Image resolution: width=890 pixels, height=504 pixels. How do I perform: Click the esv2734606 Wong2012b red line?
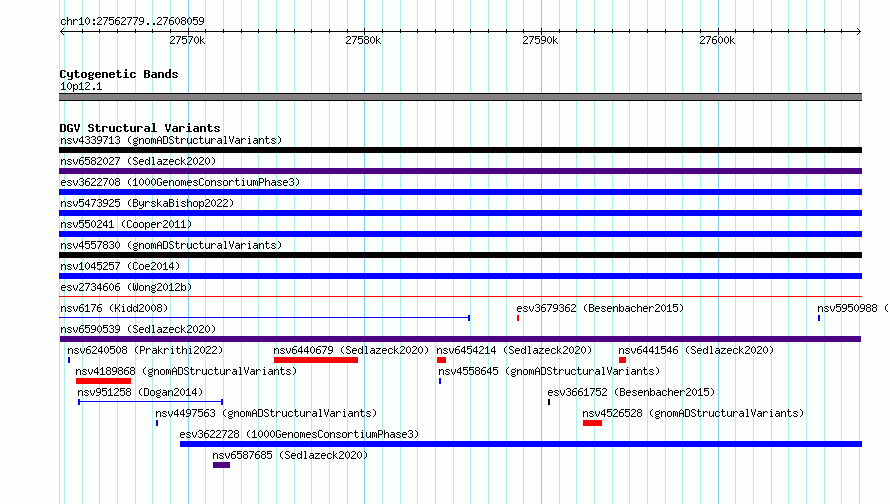click(460, 296)
